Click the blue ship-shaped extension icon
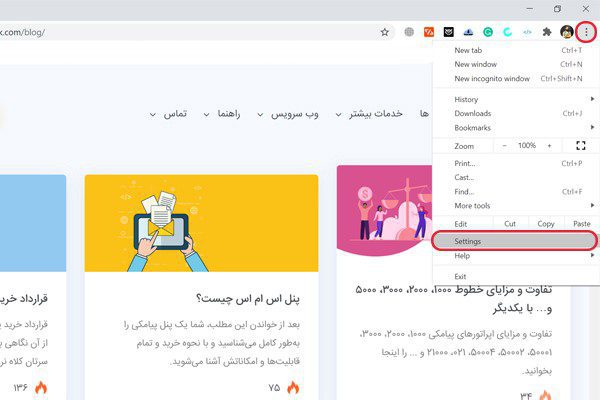This screenshot has height=400, width=600. tap(468, 32)
